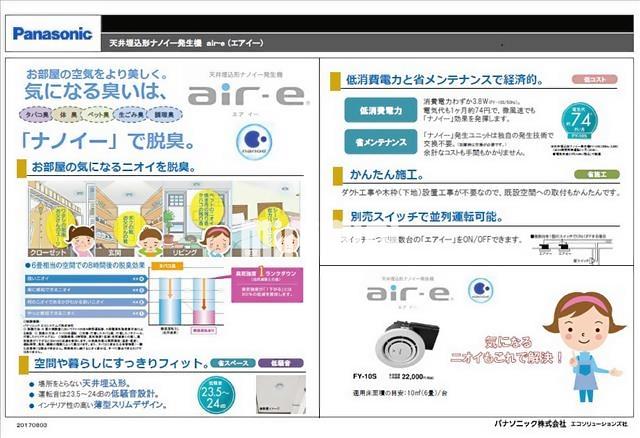Click the text 消費電力わずか3.8W
This screenshot has width=640, height=438.
pyautogui.click(x=456, y=101)
